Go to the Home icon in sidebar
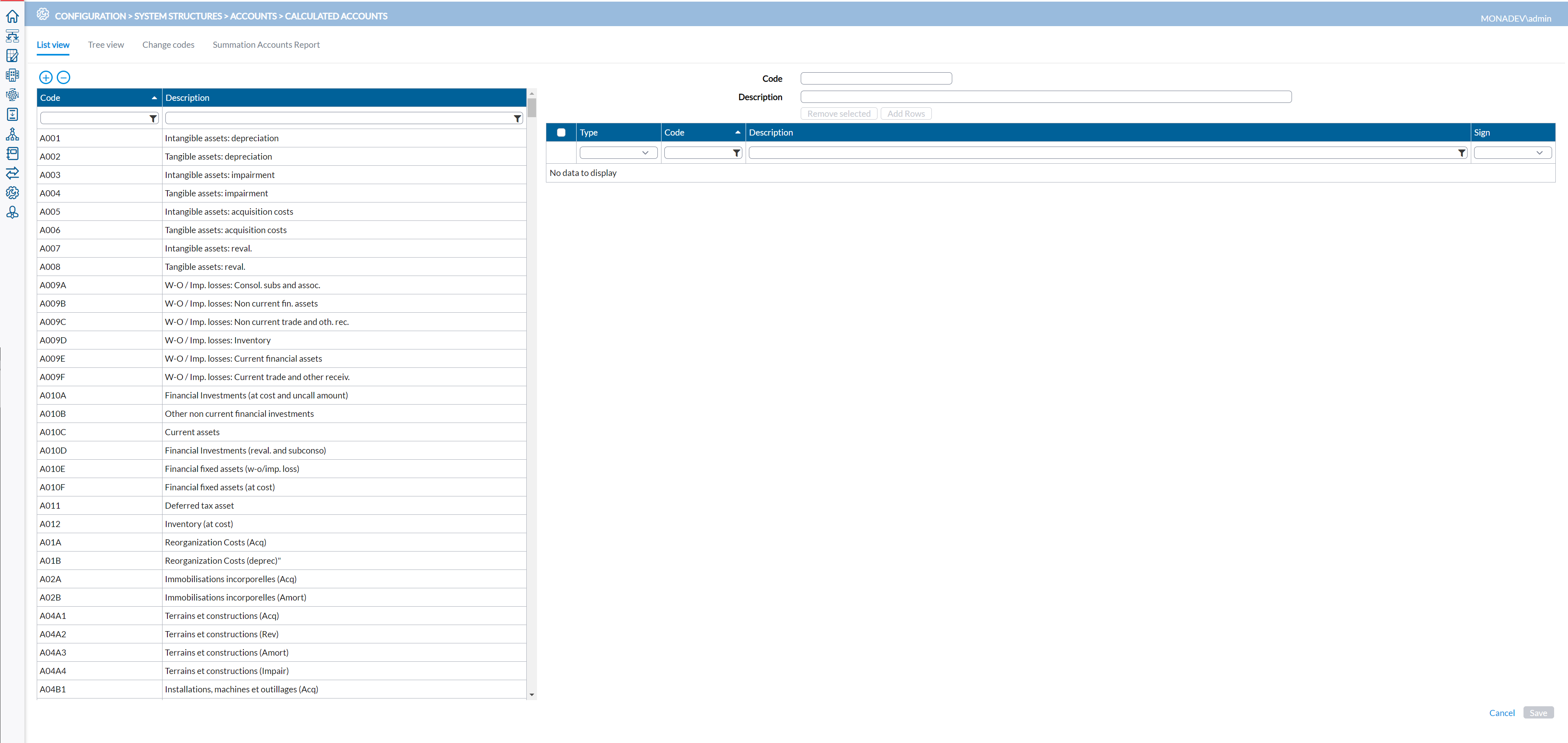This screenshot has height=743, width=1568. point(12,16)
